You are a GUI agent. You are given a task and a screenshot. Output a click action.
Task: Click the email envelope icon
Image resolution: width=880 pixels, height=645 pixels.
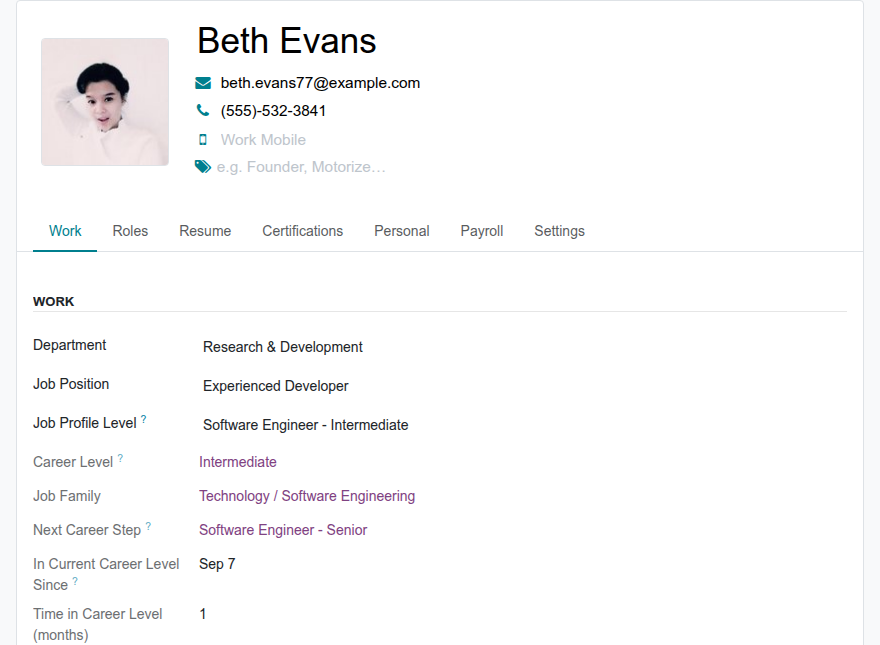click(x=203, y=83)
